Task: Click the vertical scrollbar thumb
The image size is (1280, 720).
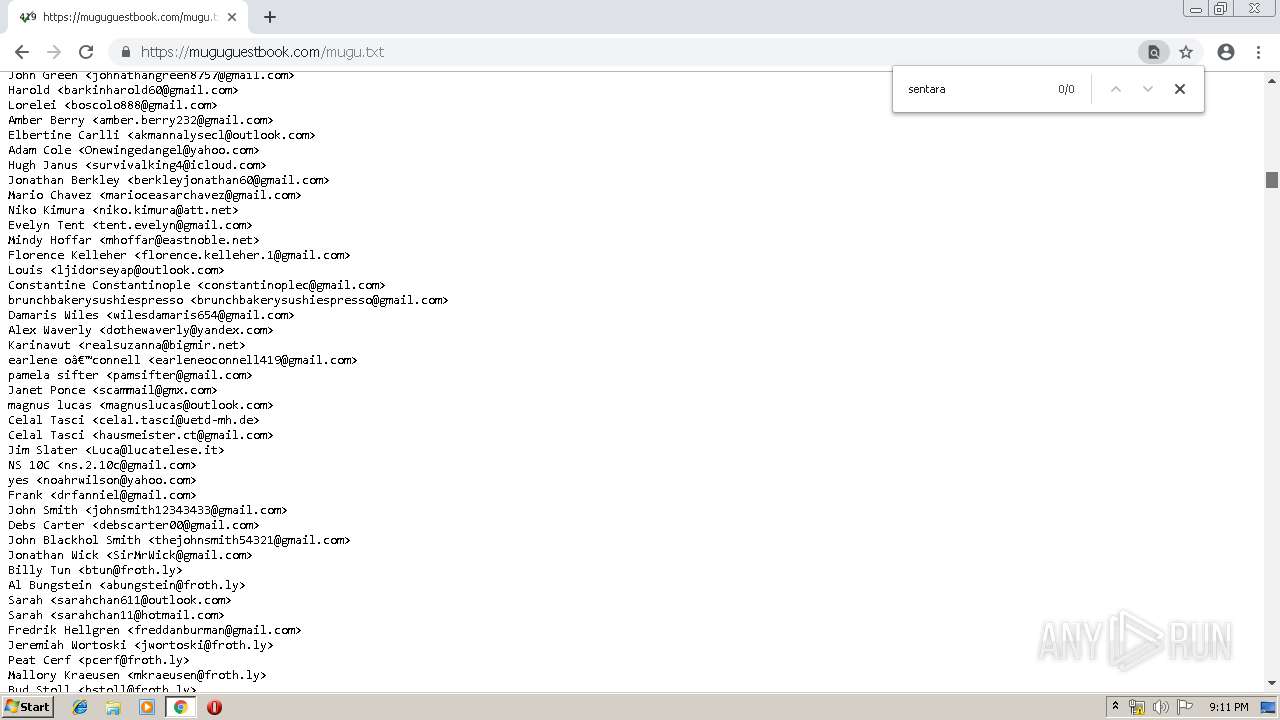Action: click(1272, 180)
